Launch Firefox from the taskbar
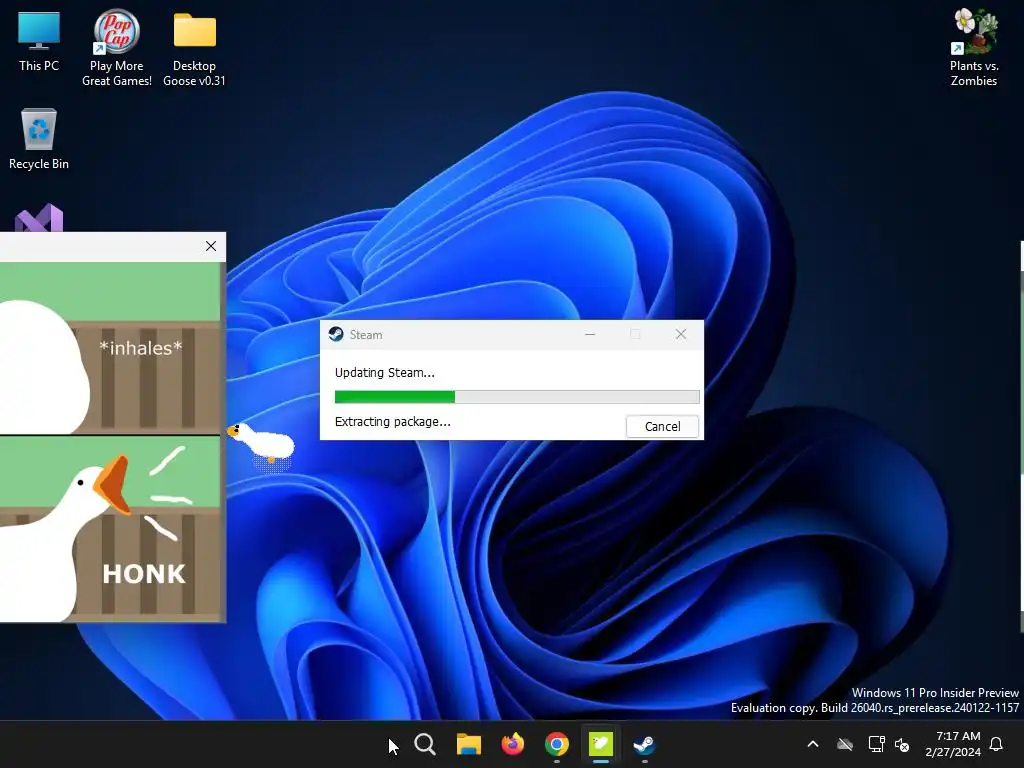 pyautogui.click(x=513, y=744)
